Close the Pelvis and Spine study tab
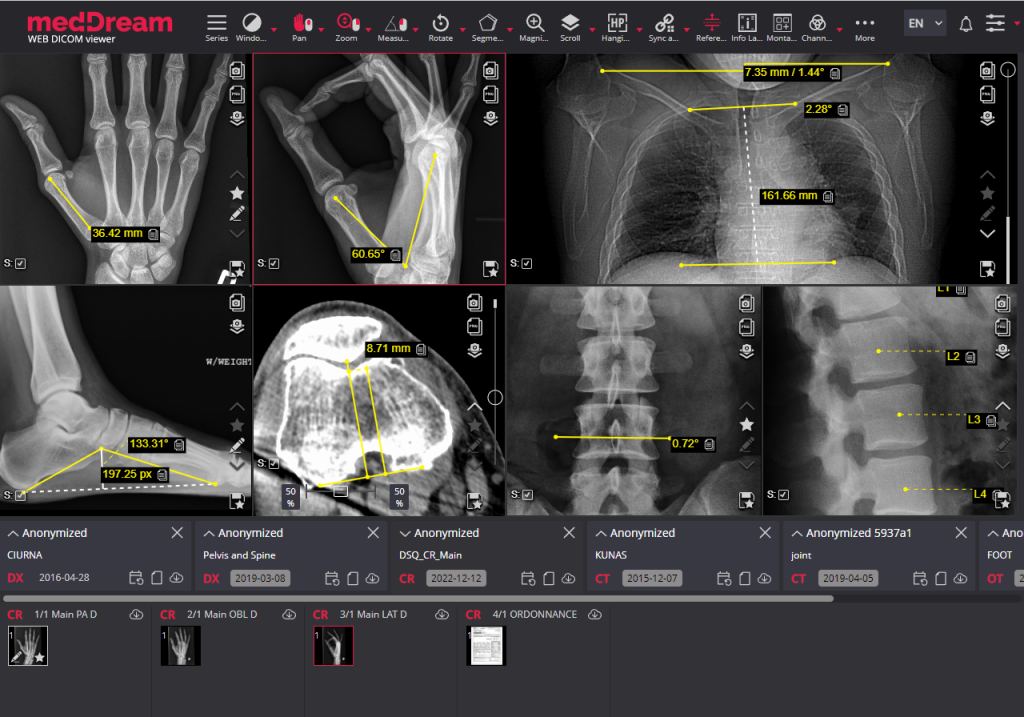Image resolution: width=1024 pixels, height=717 pixels. pos(373,533)
